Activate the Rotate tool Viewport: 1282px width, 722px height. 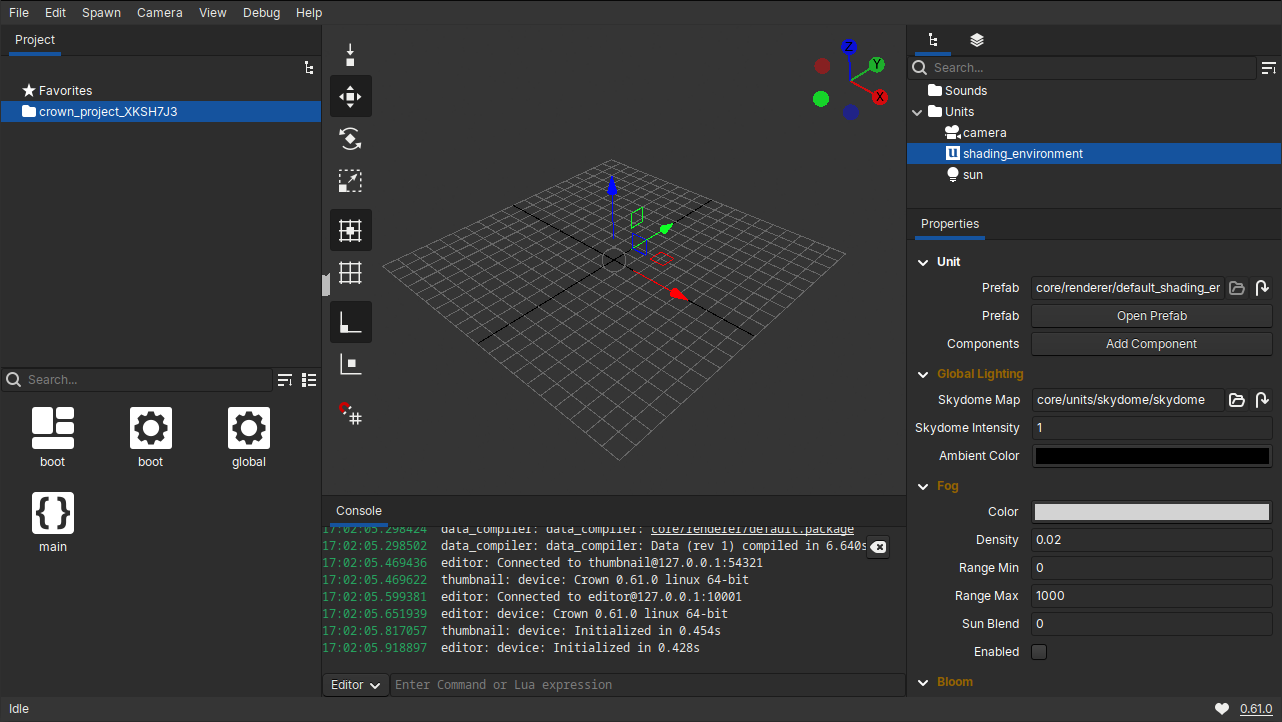350,139
